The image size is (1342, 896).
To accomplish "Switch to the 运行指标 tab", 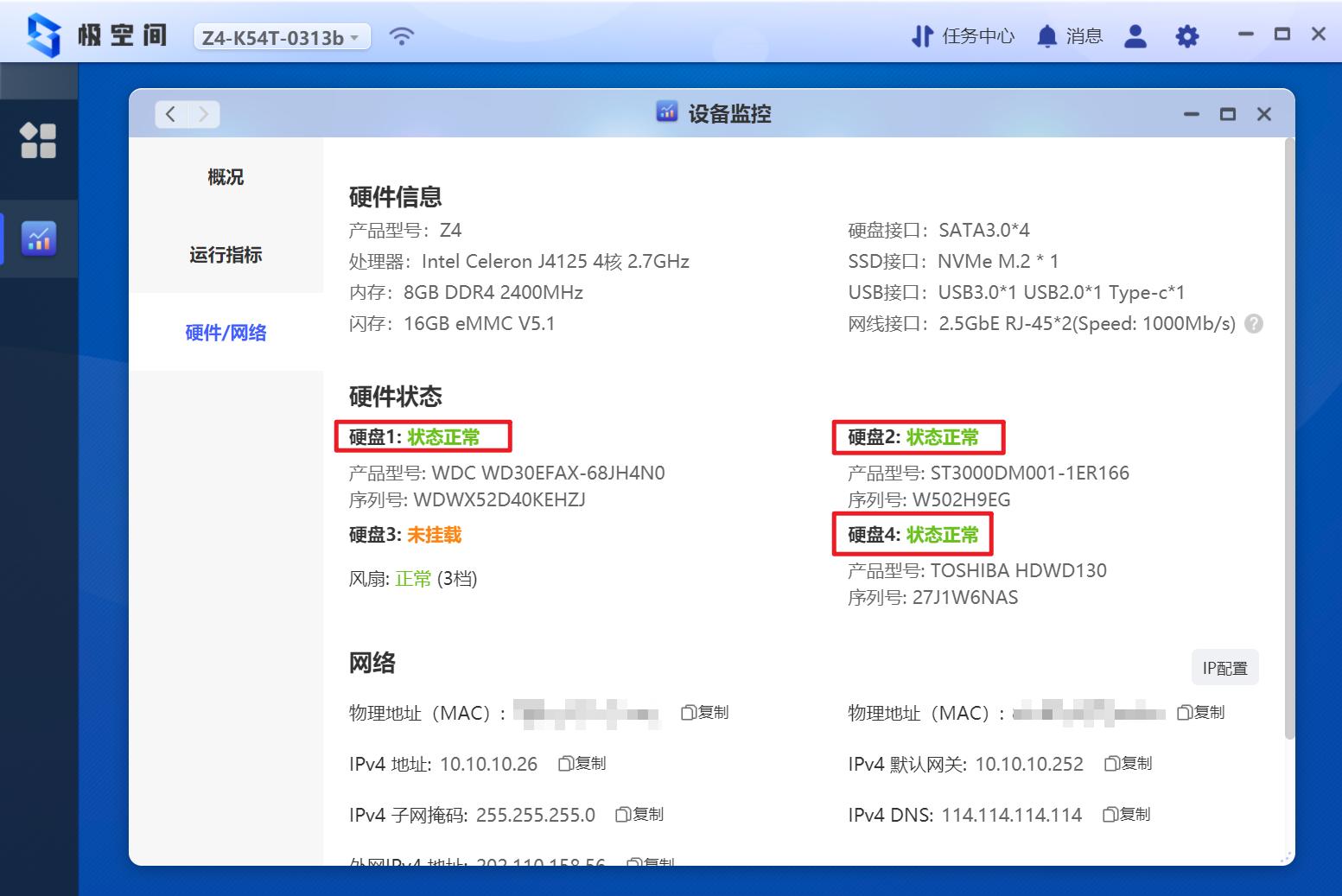I will (224, 254).
